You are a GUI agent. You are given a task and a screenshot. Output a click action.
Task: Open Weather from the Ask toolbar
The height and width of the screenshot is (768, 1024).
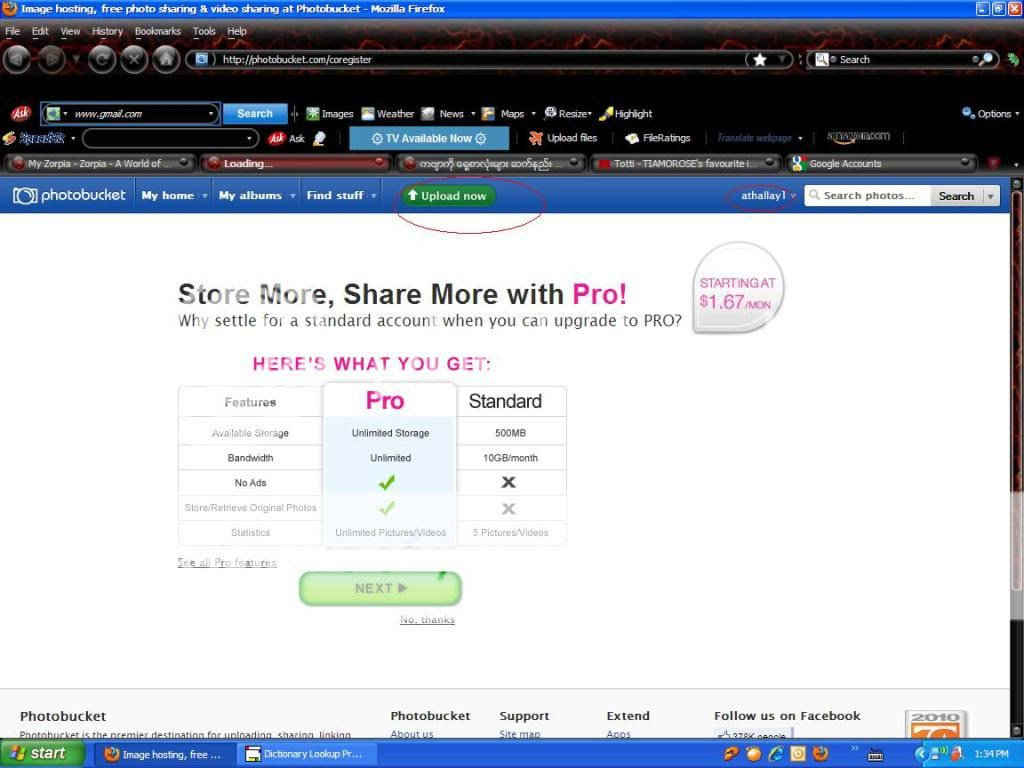click(388, 114)
